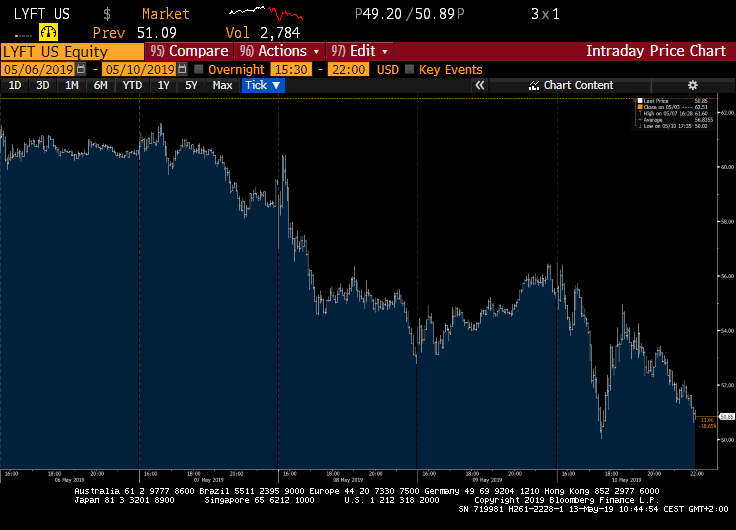This screenshot has width=736, height=530.
Task: Click the yellow gauge icon under the ticker
Action: click(48, 32)
